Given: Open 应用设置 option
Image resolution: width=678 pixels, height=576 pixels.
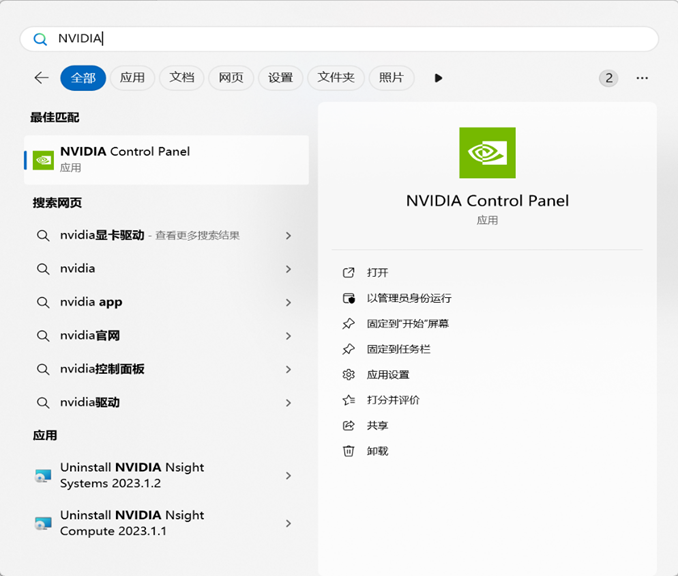Looking at the screenshot, I should point(388,374).
